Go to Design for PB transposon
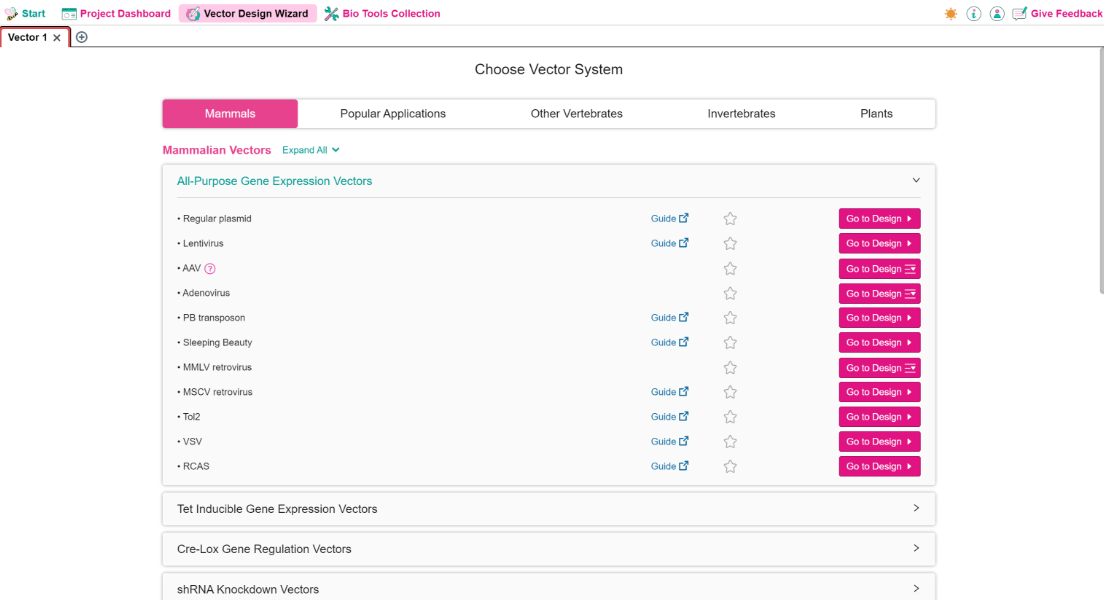Screen dimensions: 1104x600 [x=879, y=318]
